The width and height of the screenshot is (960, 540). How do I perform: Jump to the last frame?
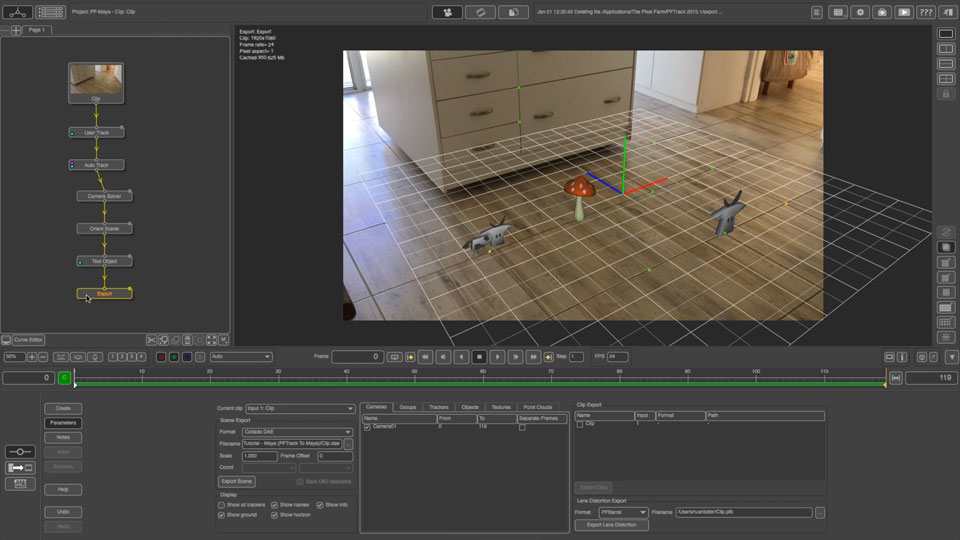coord(533,356)
